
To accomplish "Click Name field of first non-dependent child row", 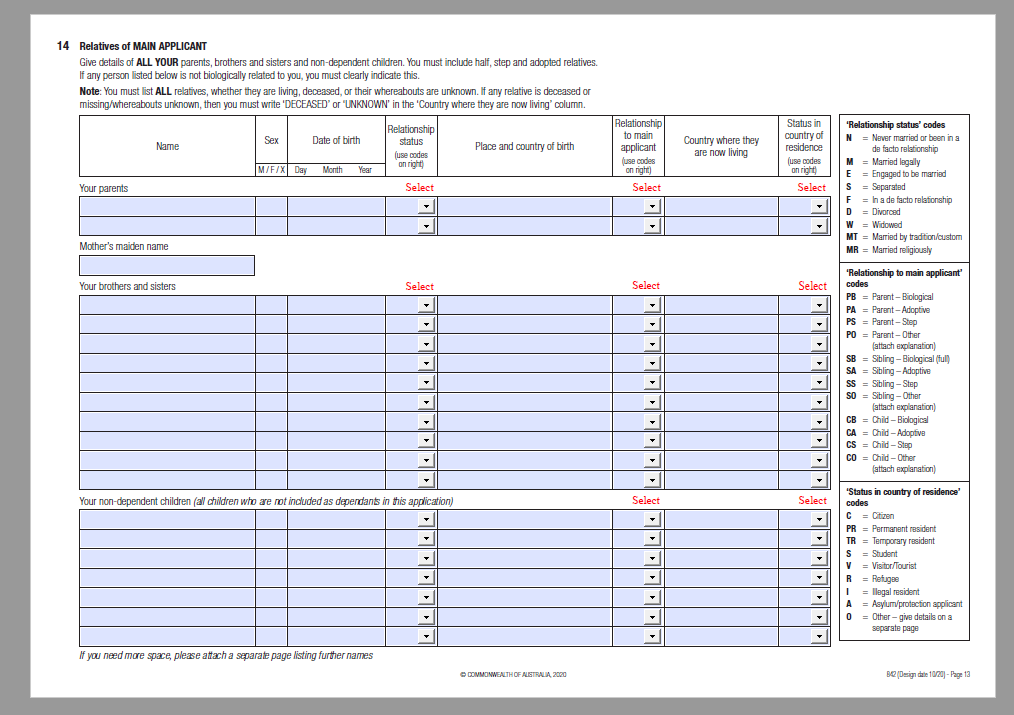I will (x=167, y=519).
